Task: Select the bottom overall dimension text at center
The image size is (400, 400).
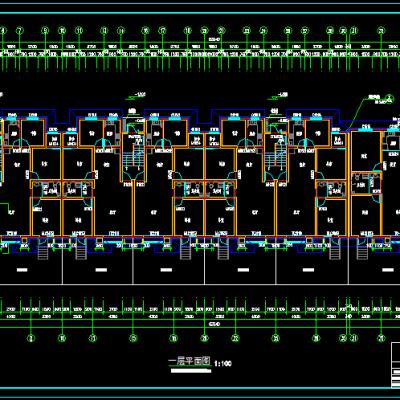Action: point(214,324)
